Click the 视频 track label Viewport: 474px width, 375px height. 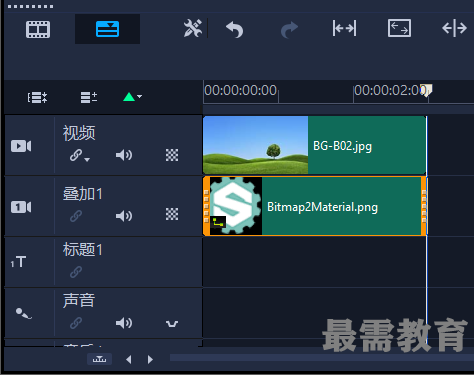[79, 133]
